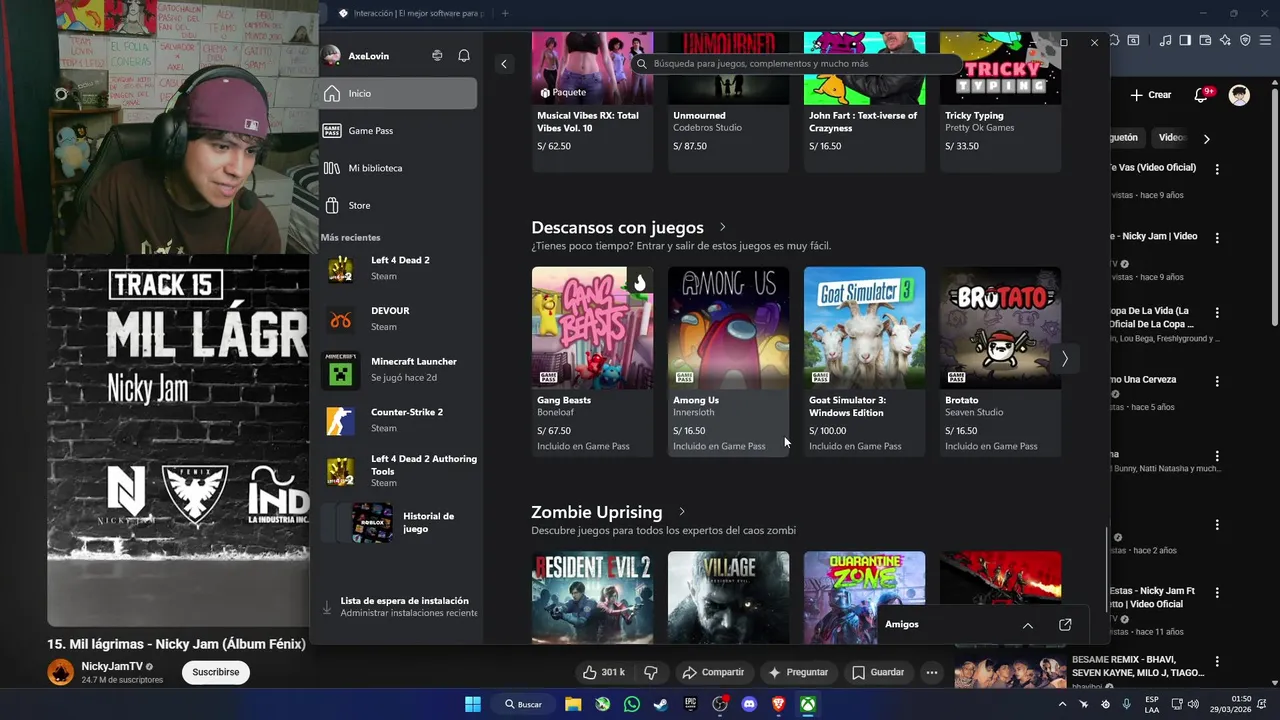Open Steam from taskbar
The image size is (1280, 720).
pos(660,704)
